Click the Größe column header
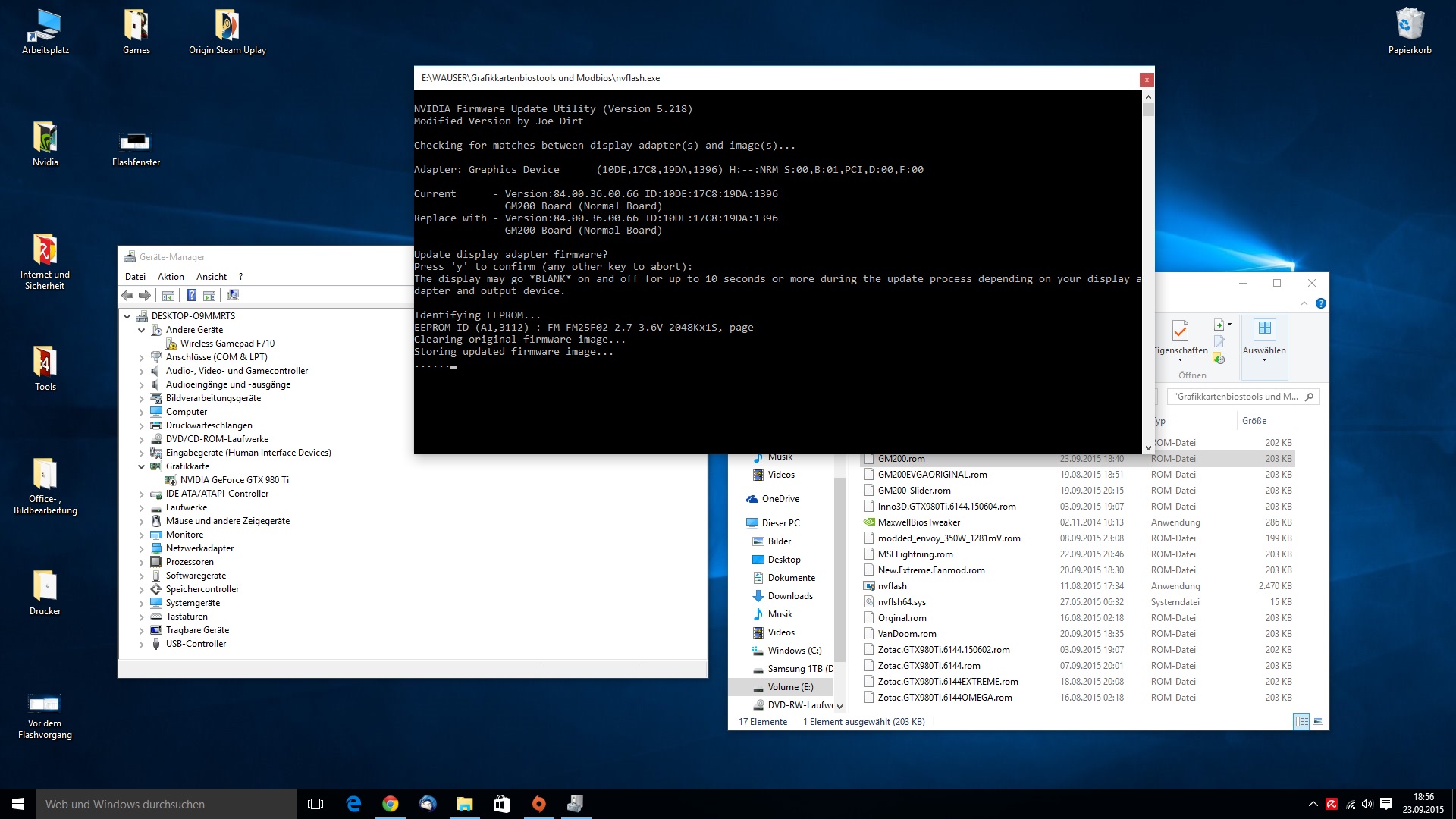Screen dimensions: 1456x819 (1254, 421)
